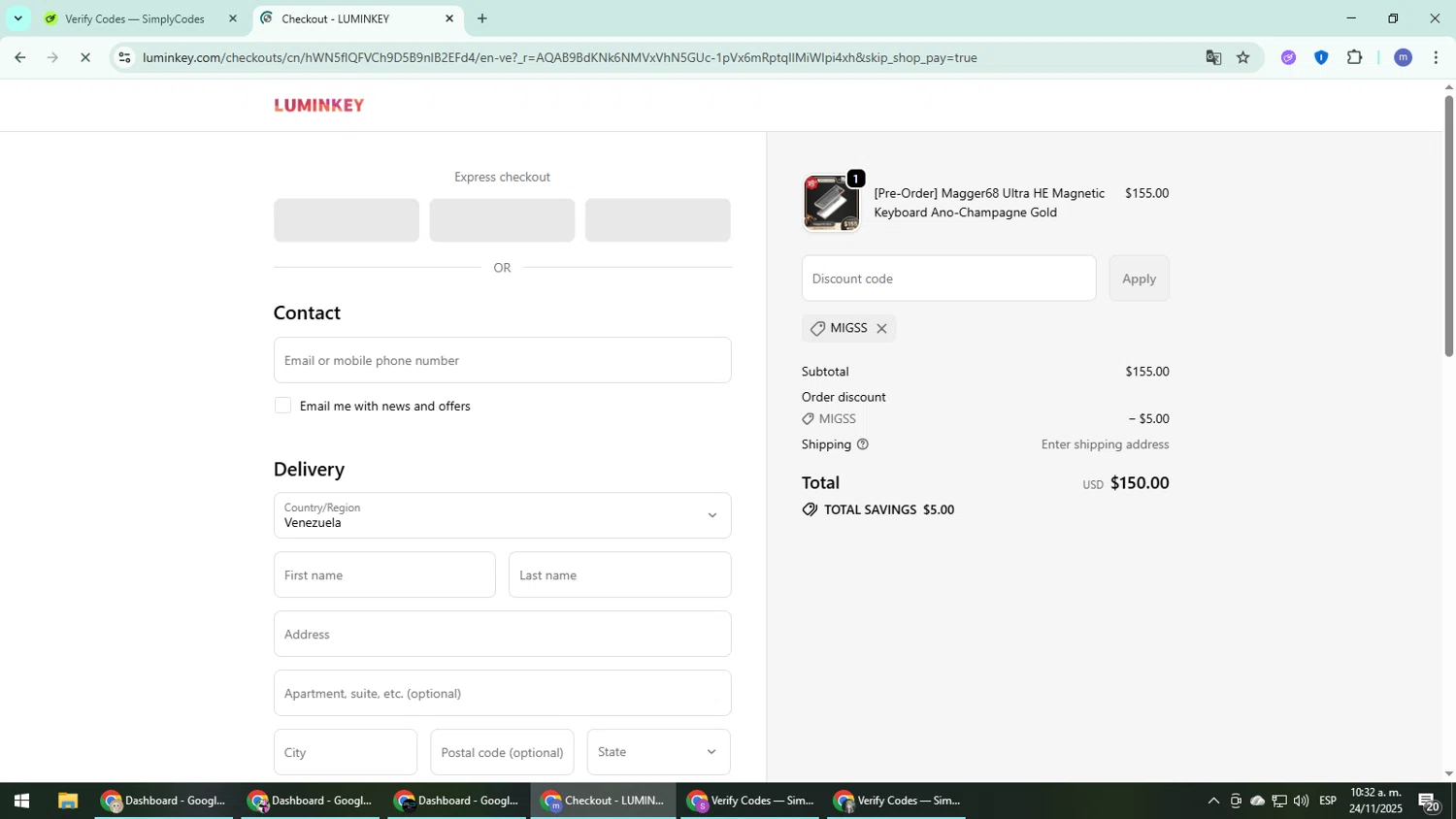Image resolution: width=1456 pixels, height=819 pixels.
Task: Focus the Apartment, suite, etc. field
Action: [x=502, y=693]
